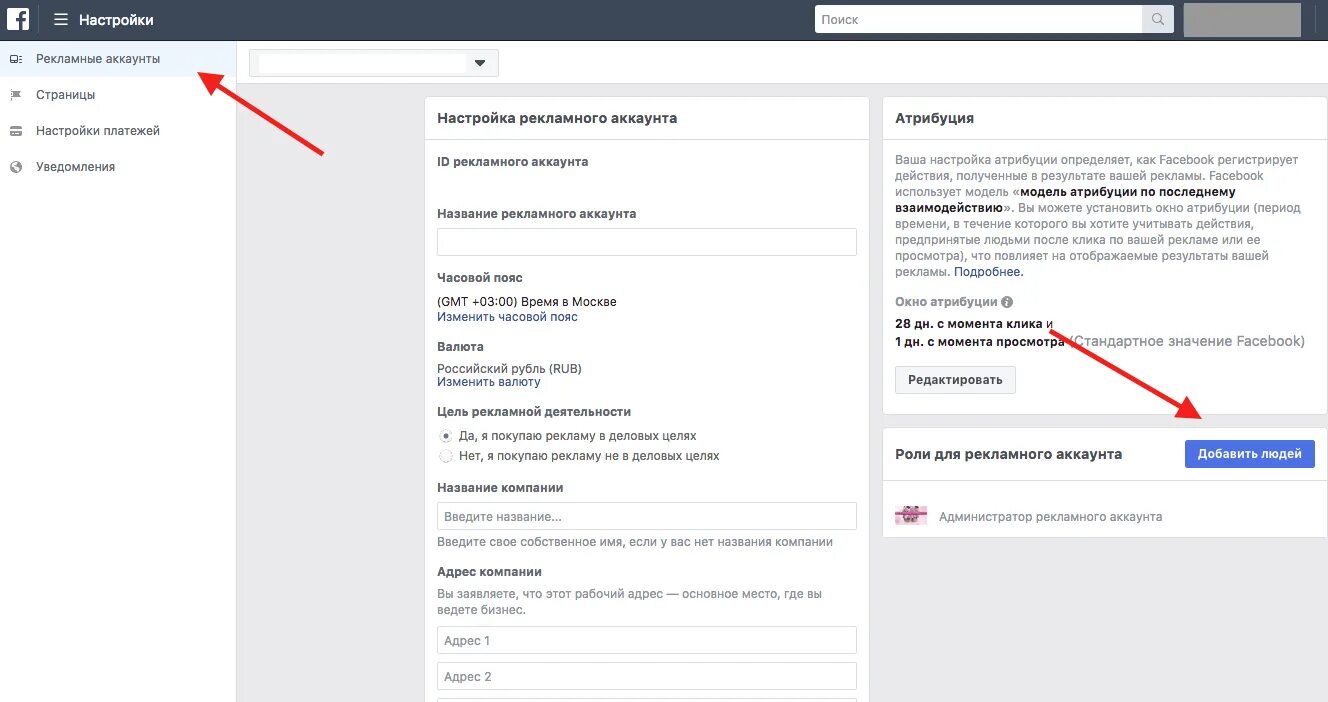Click the Название компании input field

pos(647,516)
